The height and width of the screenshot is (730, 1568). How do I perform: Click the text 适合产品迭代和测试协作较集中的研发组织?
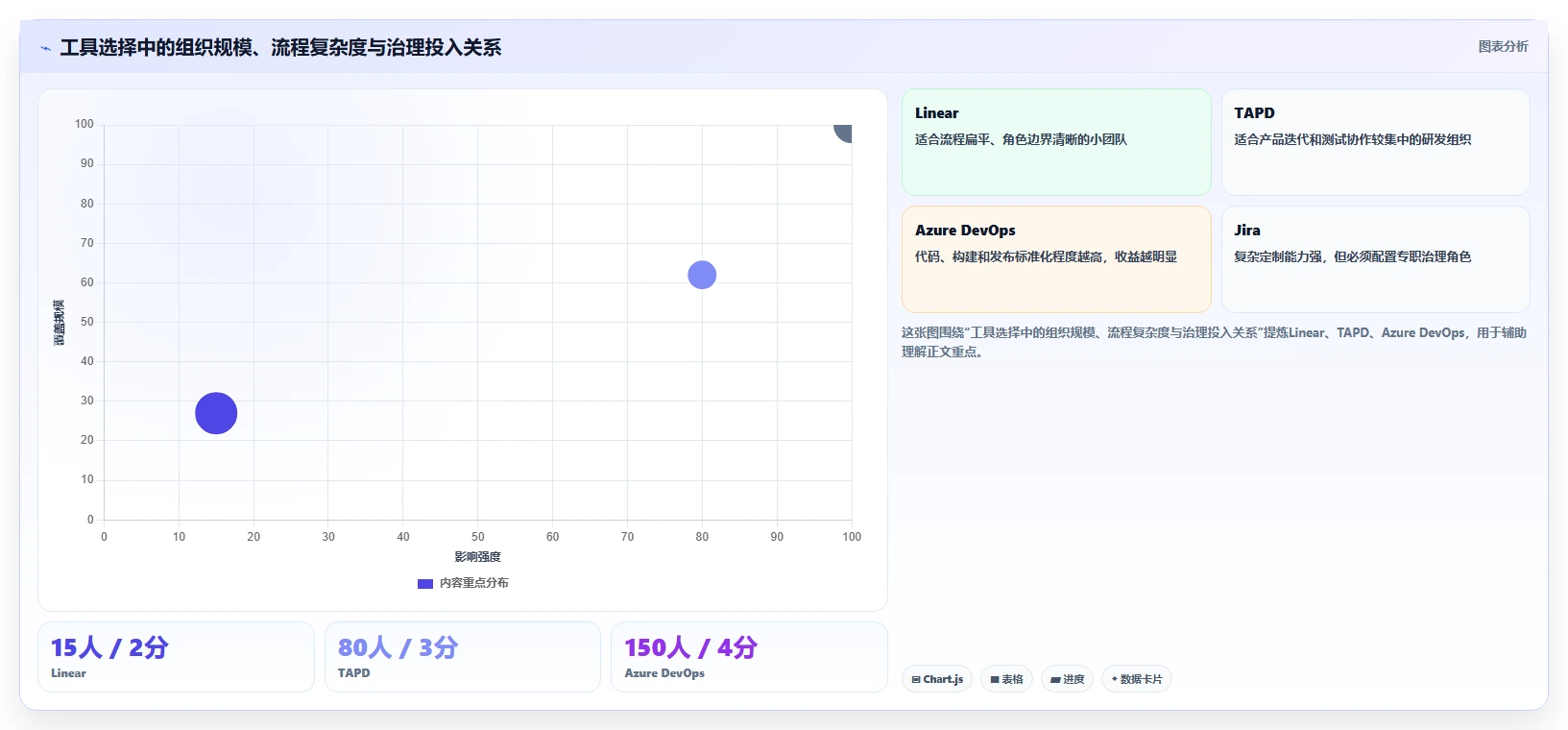point(1352,139)
